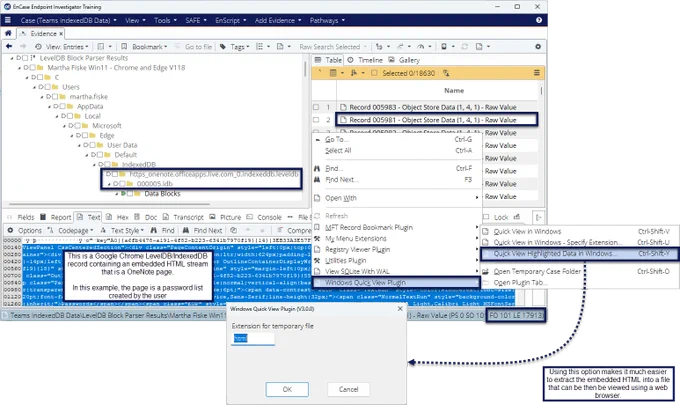Click the tree pane vertical scrollbar

[x=305, y=69]
